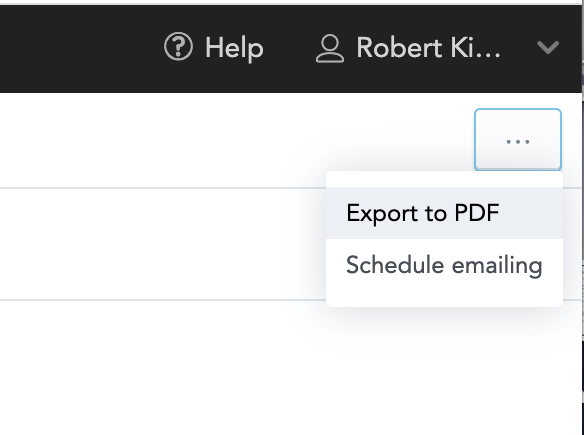Click empty padding beneath Schedule emailing entry
The image size is (584, 435).
[444, 299]
